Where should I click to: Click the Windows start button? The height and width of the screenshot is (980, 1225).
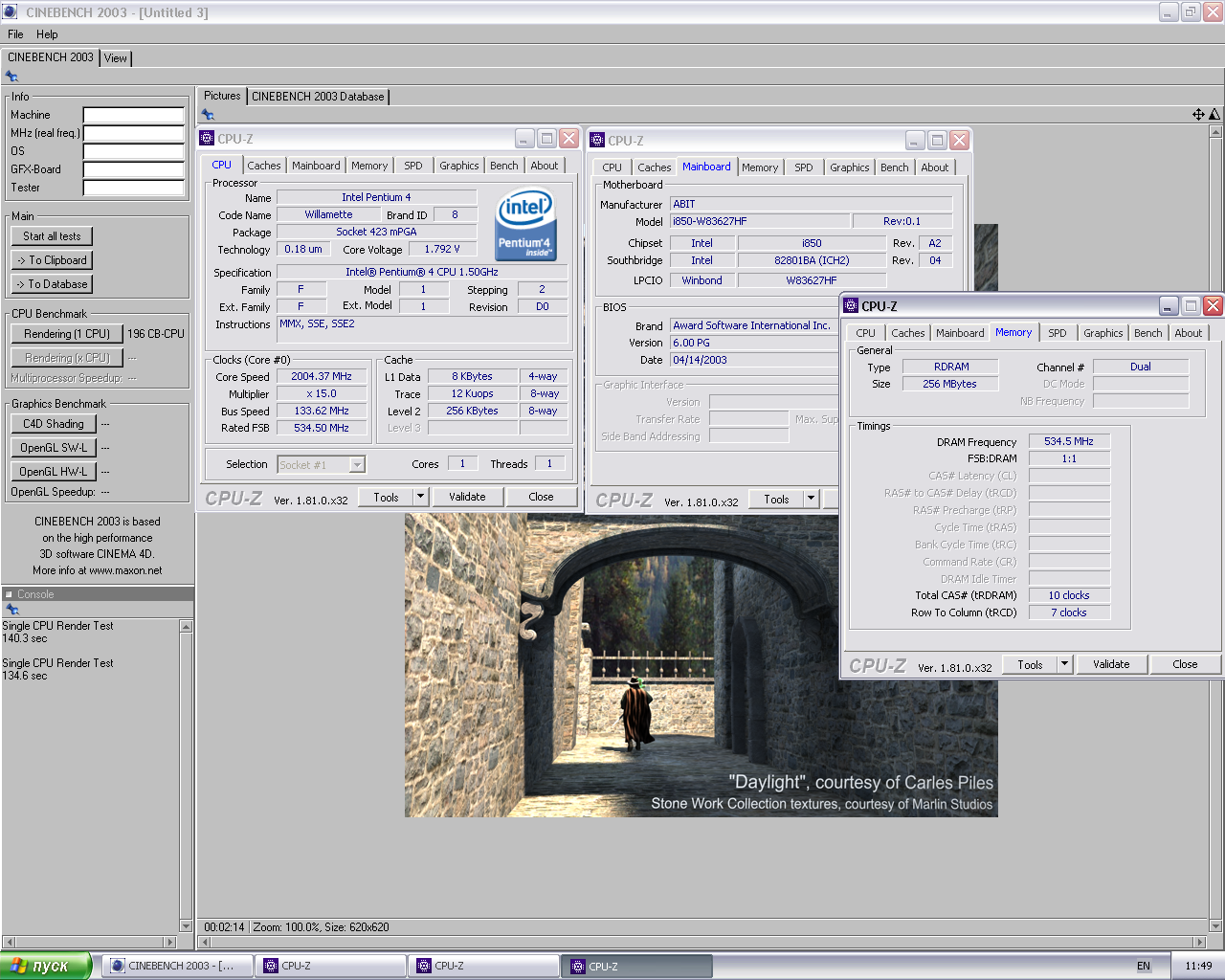point(46,966)
